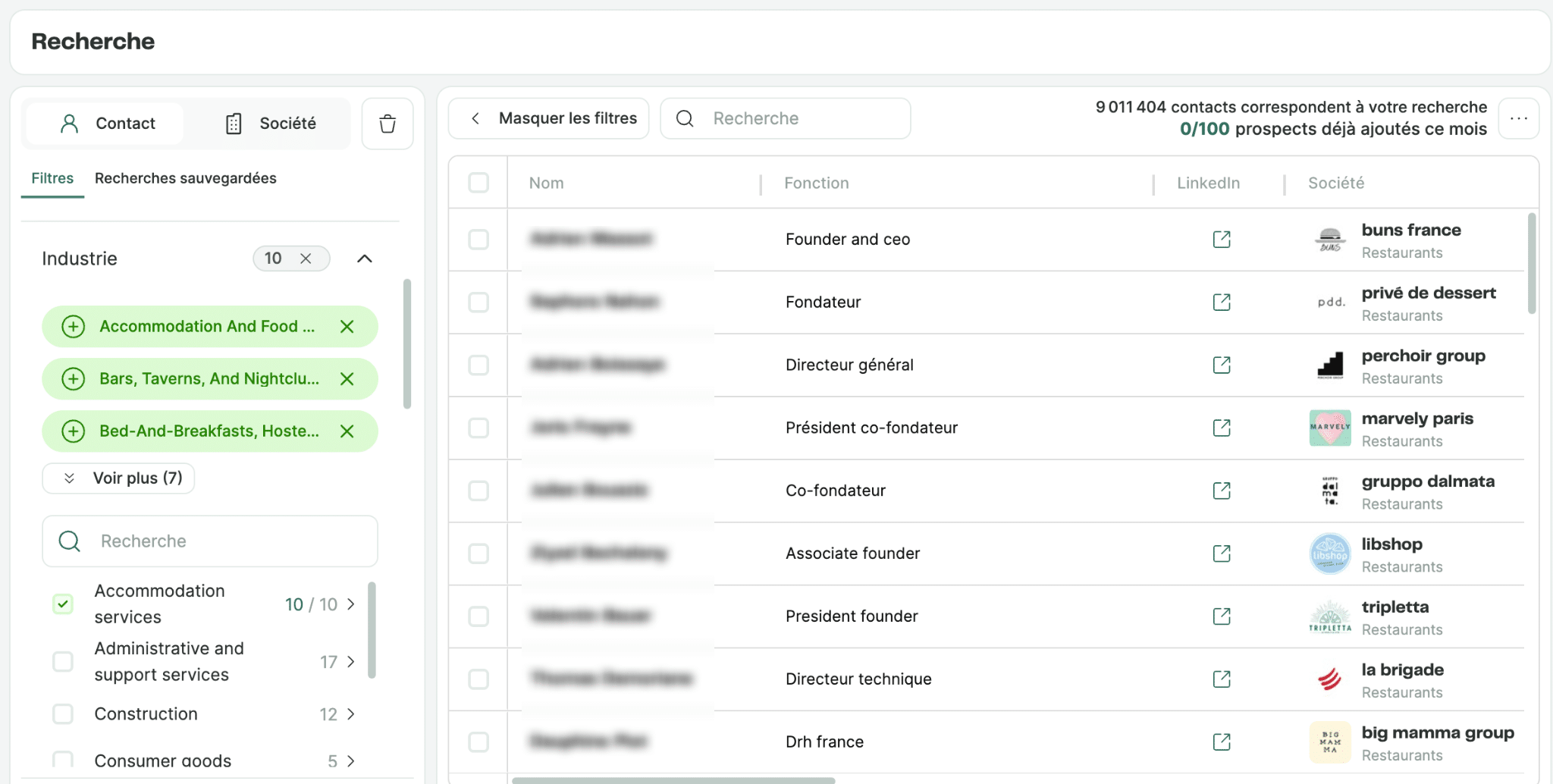The height and width of the screenshot is (784, 1553).
Task: Click Masquer les filtres button
Action: [x=549, y=118]
